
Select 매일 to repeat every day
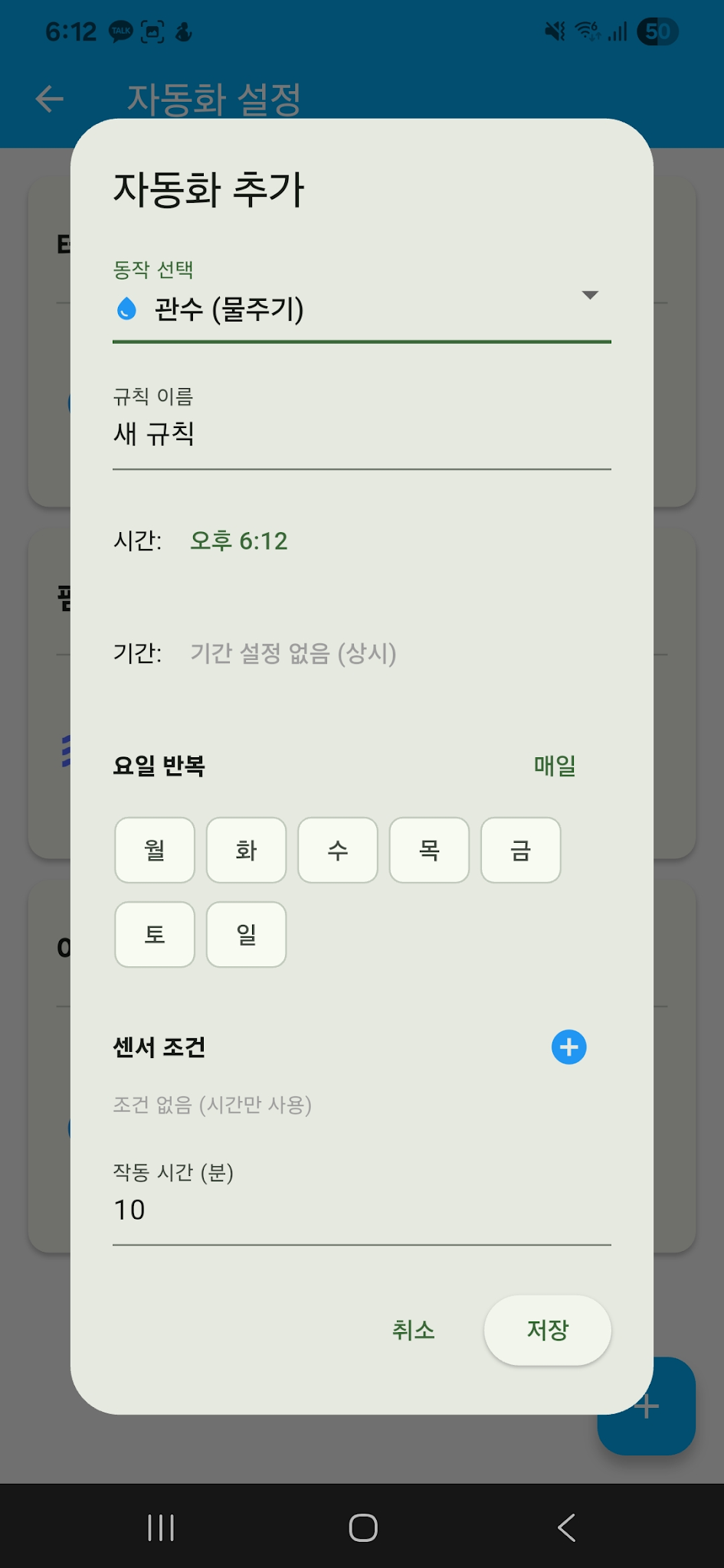555,766
